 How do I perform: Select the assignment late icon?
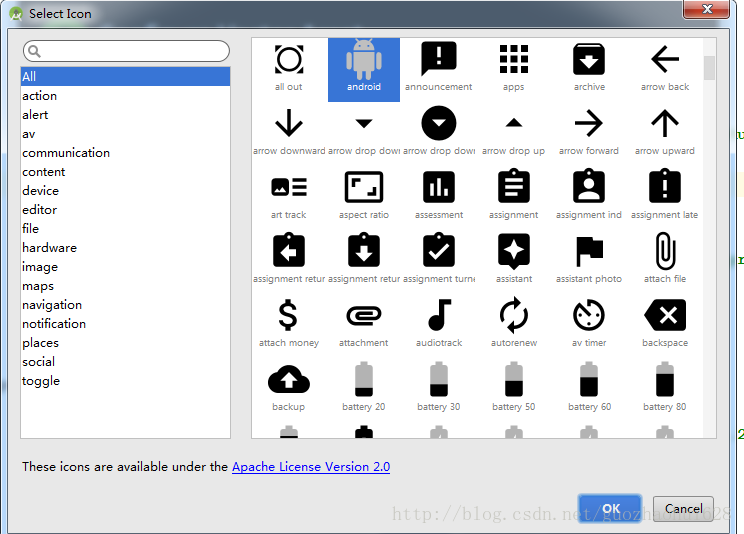point(665,186)
